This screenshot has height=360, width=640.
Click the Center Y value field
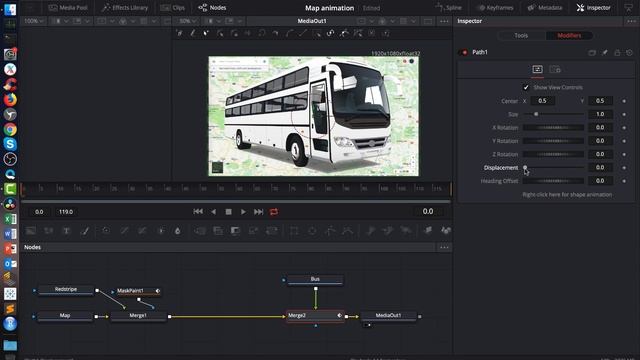tap(600, 101)
